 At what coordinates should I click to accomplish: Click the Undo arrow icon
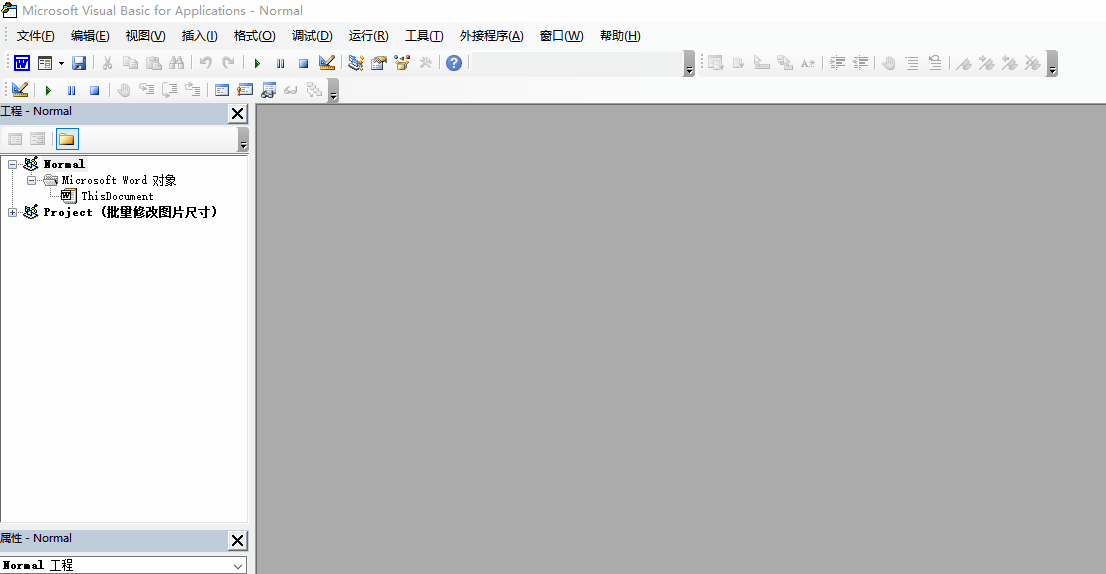point(205,63)
